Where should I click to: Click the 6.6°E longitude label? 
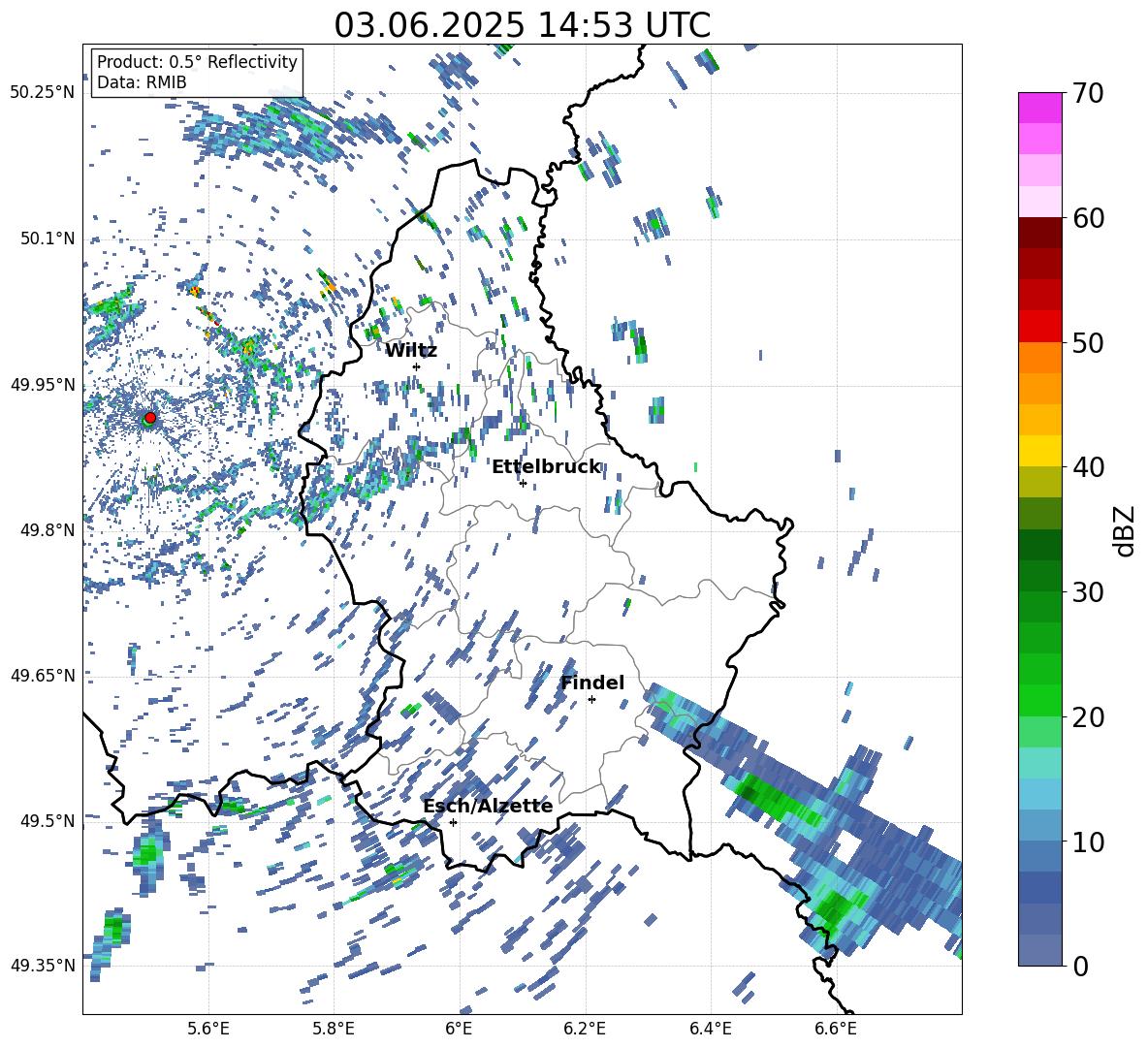[836, 1029]
